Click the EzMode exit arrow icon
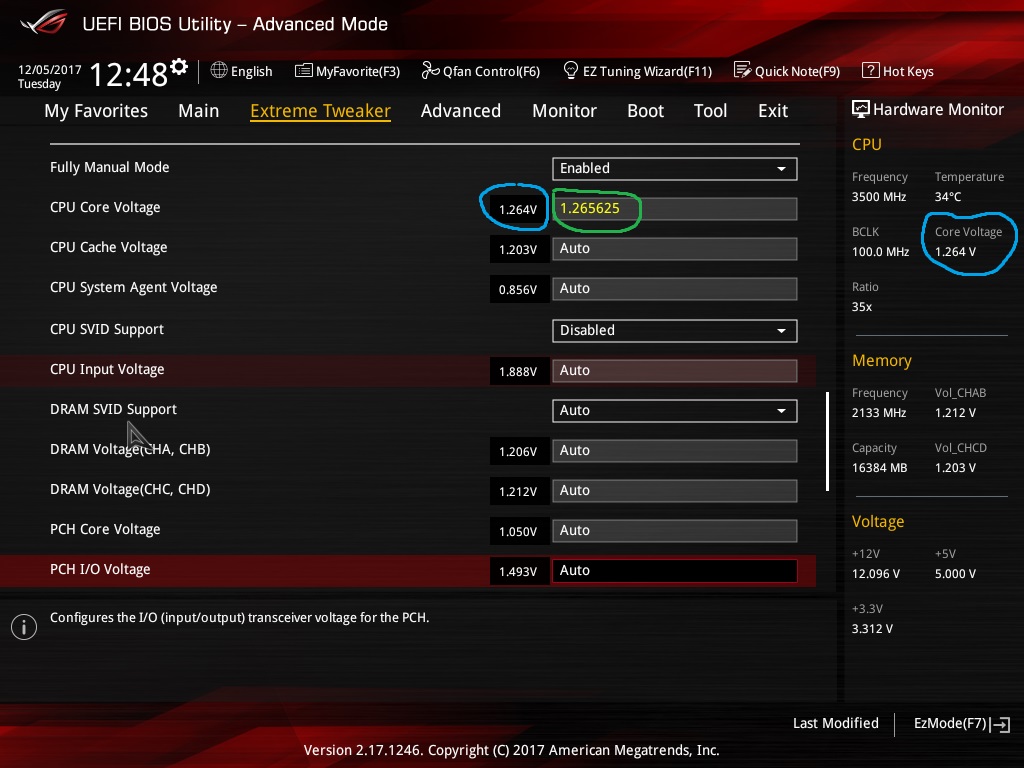The height and width of the screenshot is (768, 1024). 1000,724
